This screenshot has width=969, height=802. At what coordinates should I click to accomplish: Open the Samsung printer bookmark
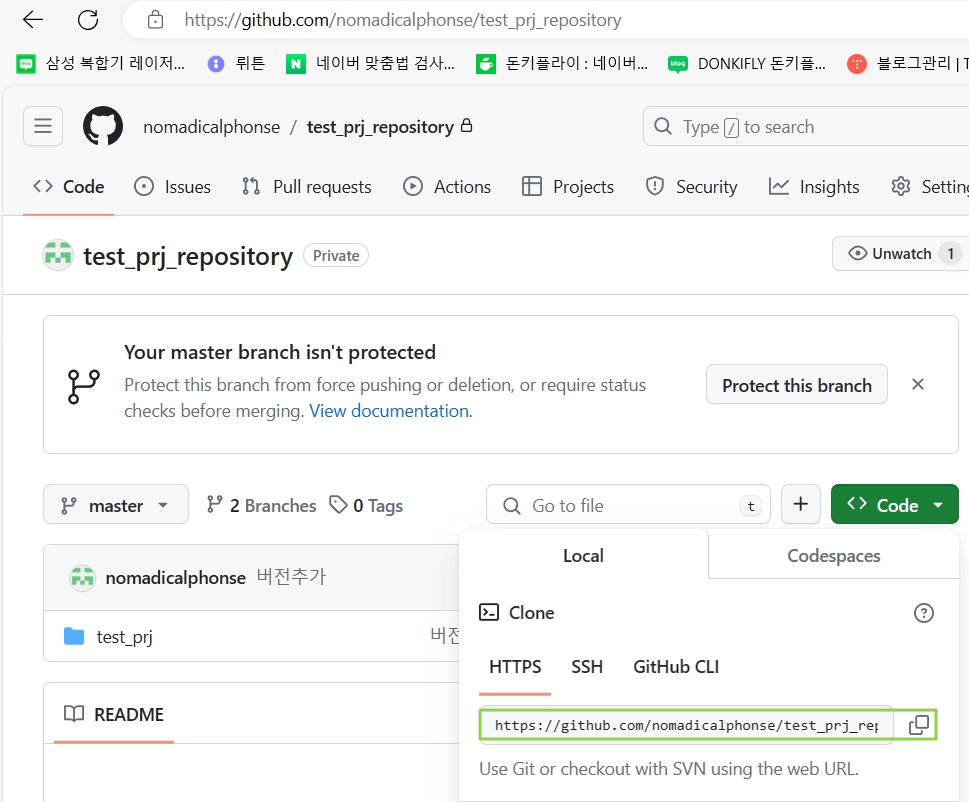100,63
